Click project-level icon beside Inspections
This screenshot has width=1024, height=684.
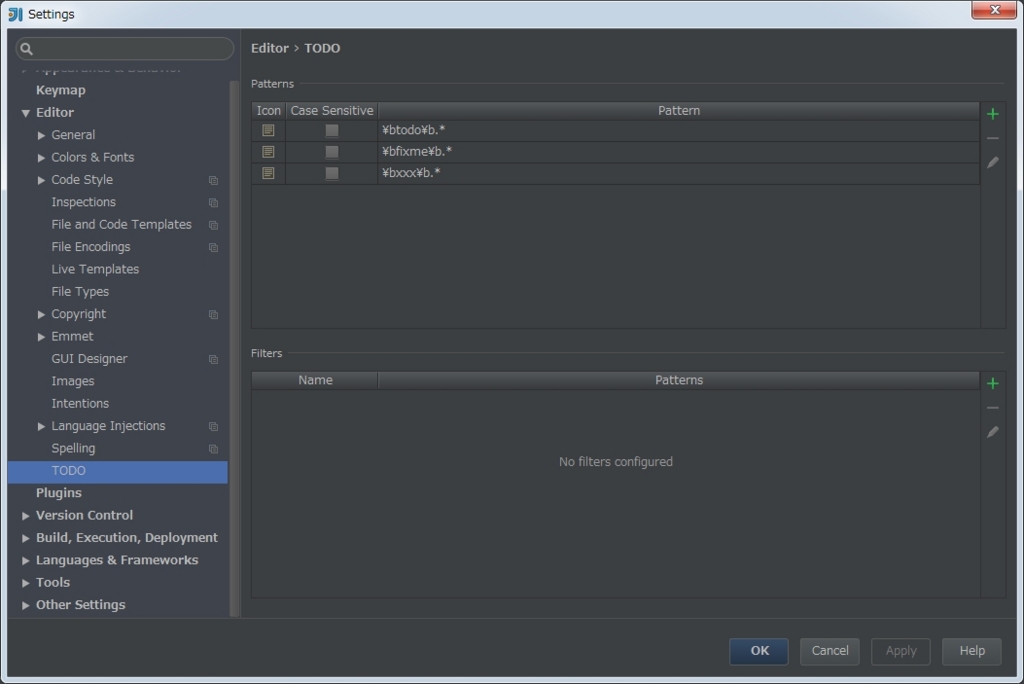point(213,203)
